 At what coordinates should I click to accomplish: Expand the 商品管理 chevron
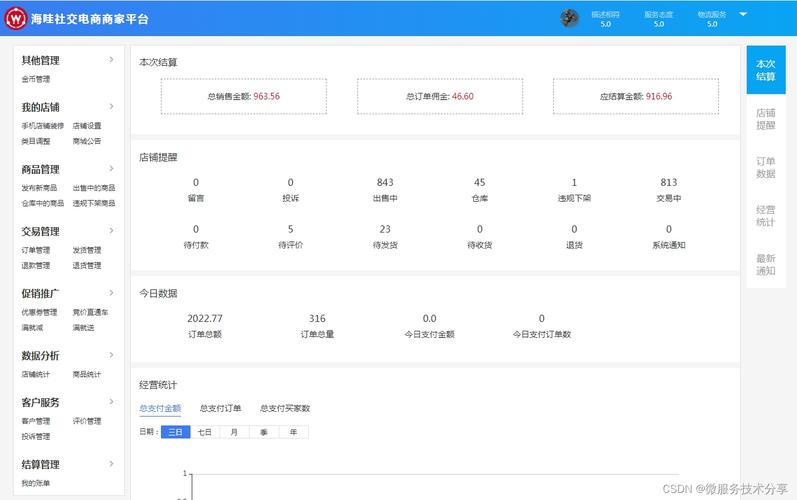pos(111,169)
